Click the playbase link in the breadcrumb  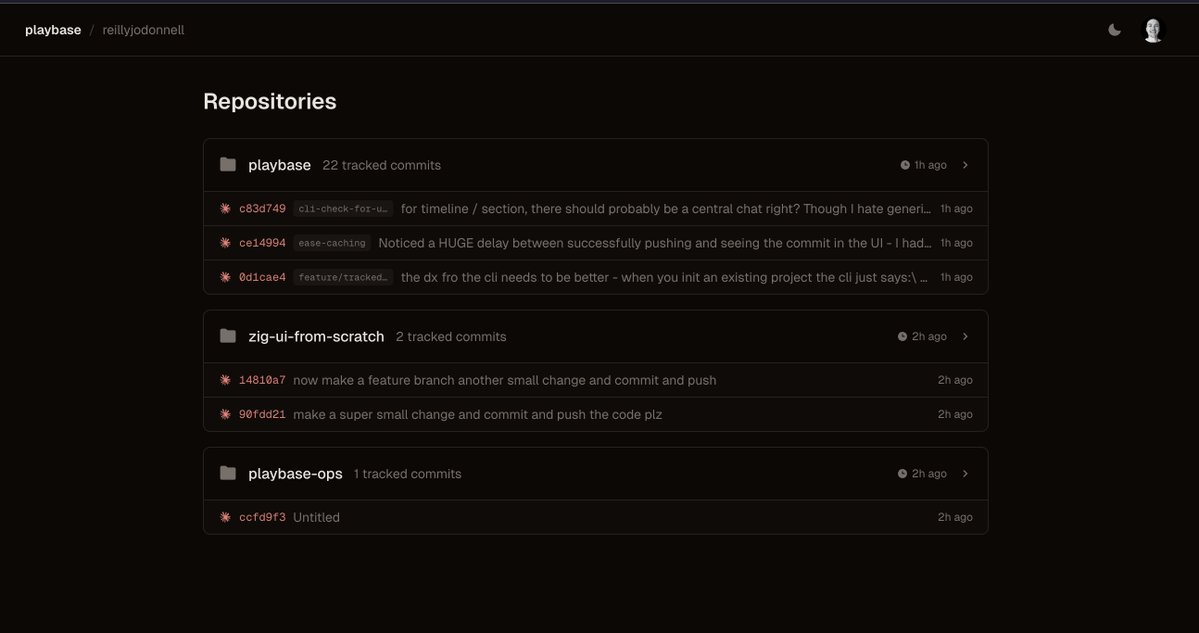[52, 29]
